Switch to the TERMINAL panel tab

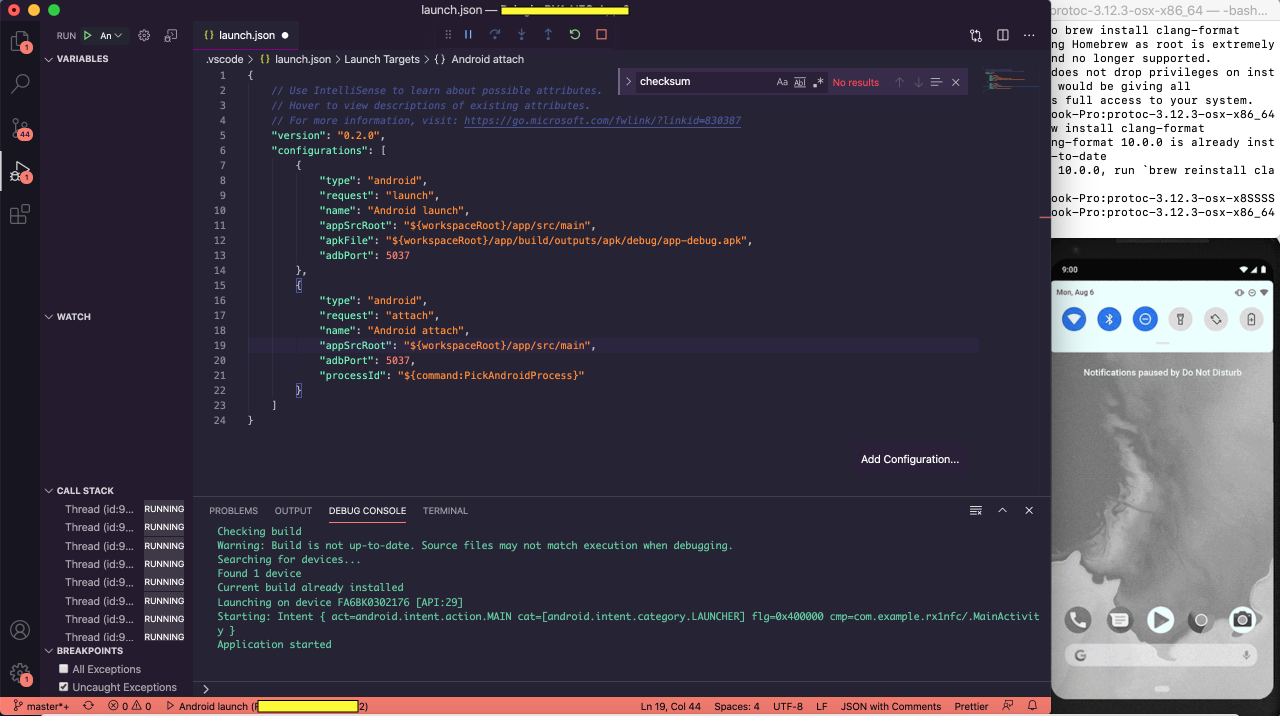445,511
